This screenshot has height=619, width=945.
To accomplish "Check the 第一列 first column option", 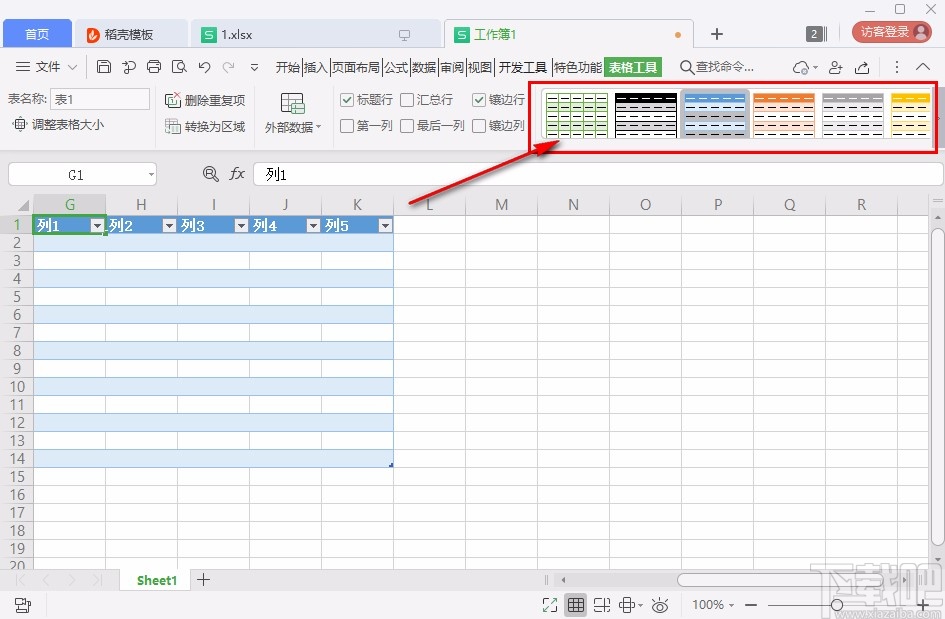I will (x=347, y=123).
